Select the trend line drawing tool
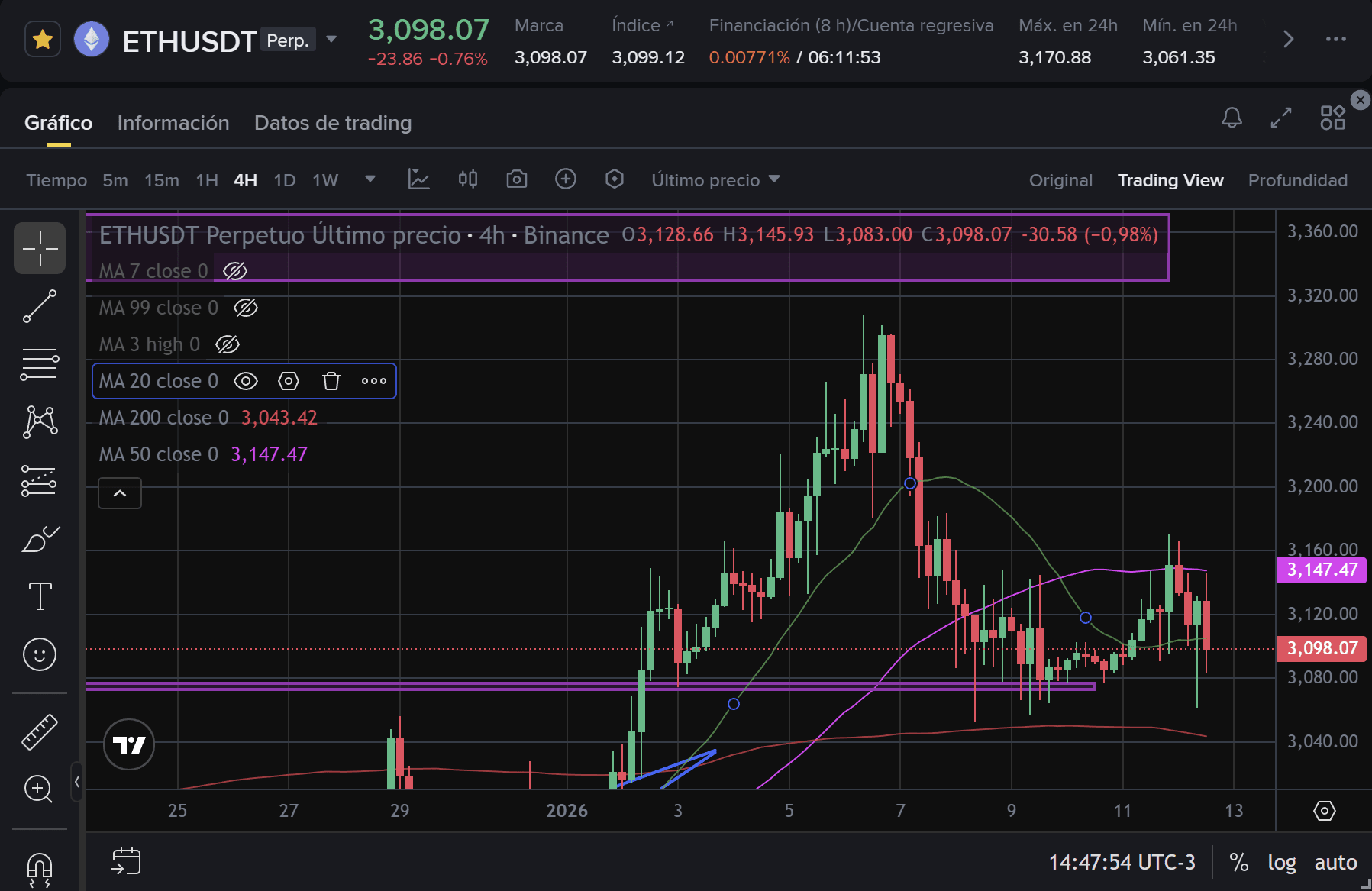This screenshot has width=1372, height=891. (40, 306)
